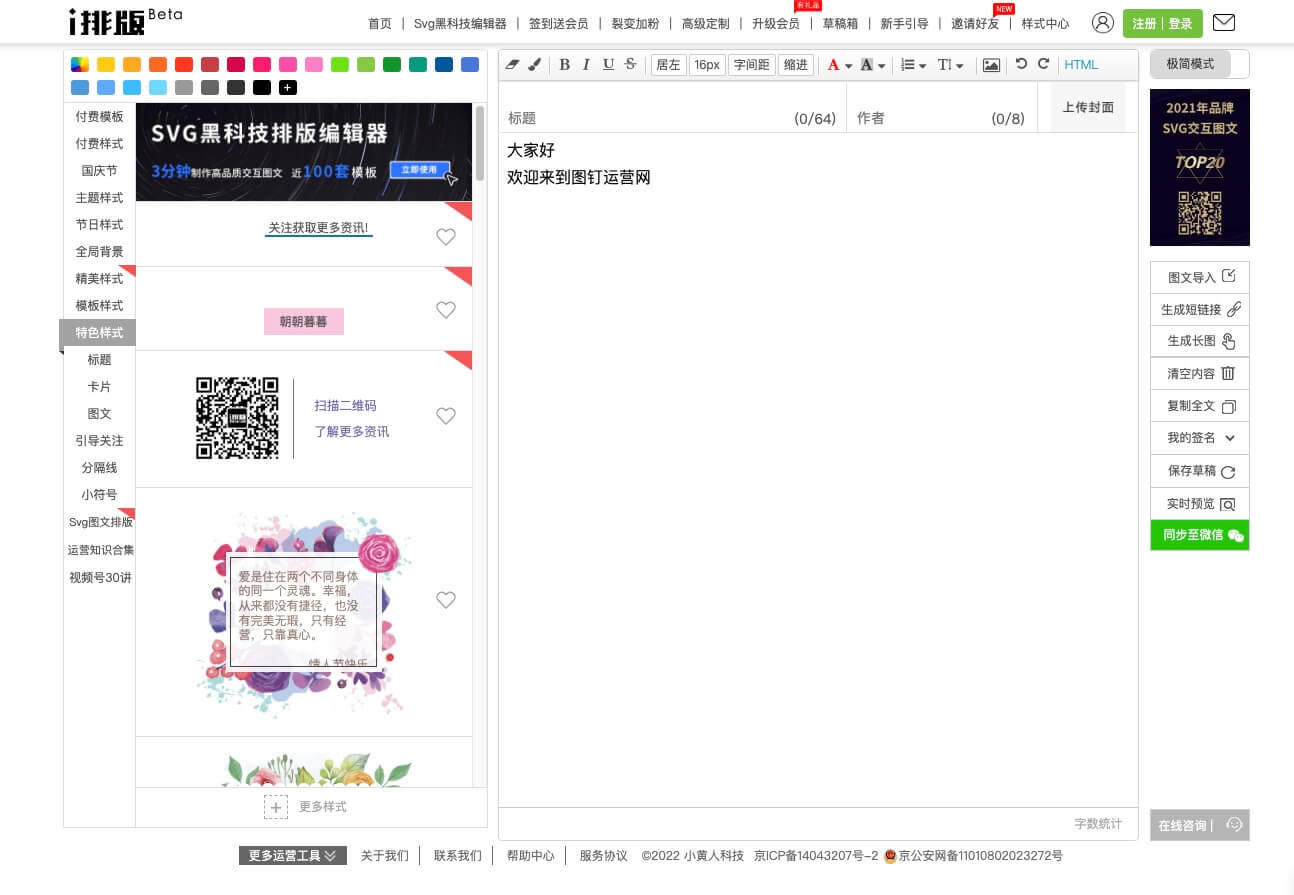Viewport: 1294px width, 895px height.
Task: Favorite the floral quote card style
Action: (x=446, y=600)
